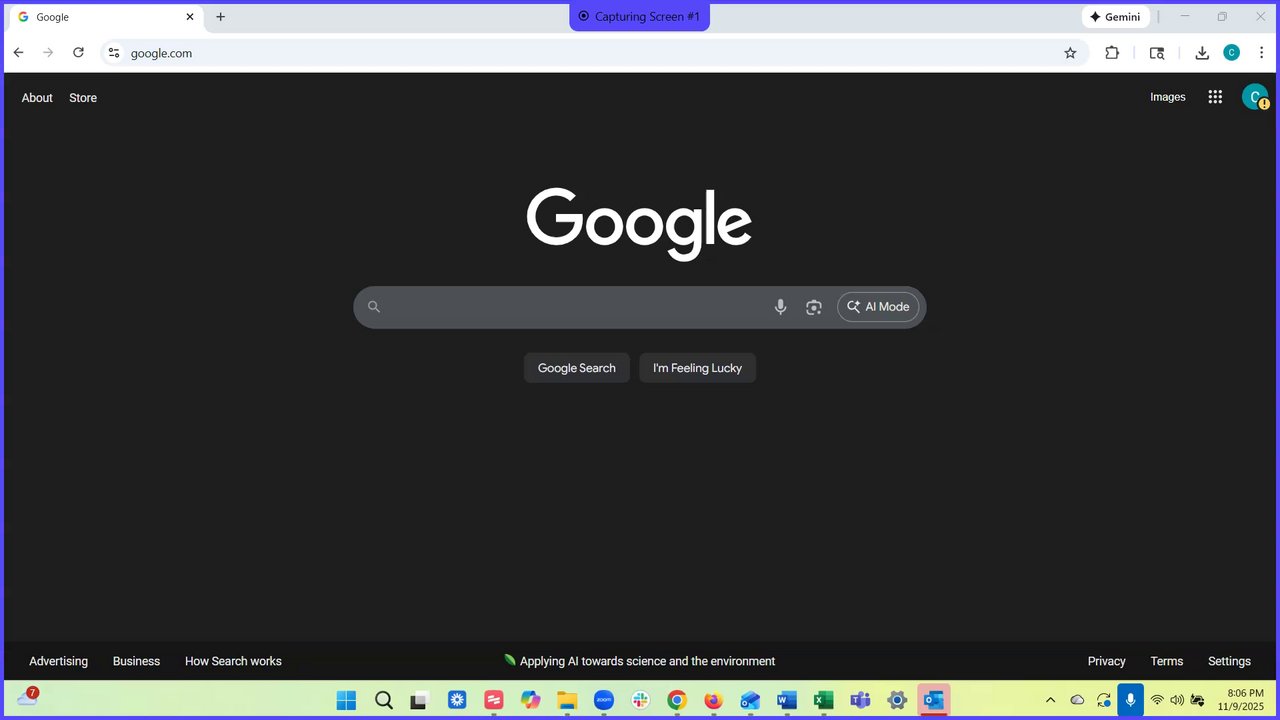Open Zoom from the taskbar
The height and width of the screenshot is (720, 1280).
click(x=603, y=700)
